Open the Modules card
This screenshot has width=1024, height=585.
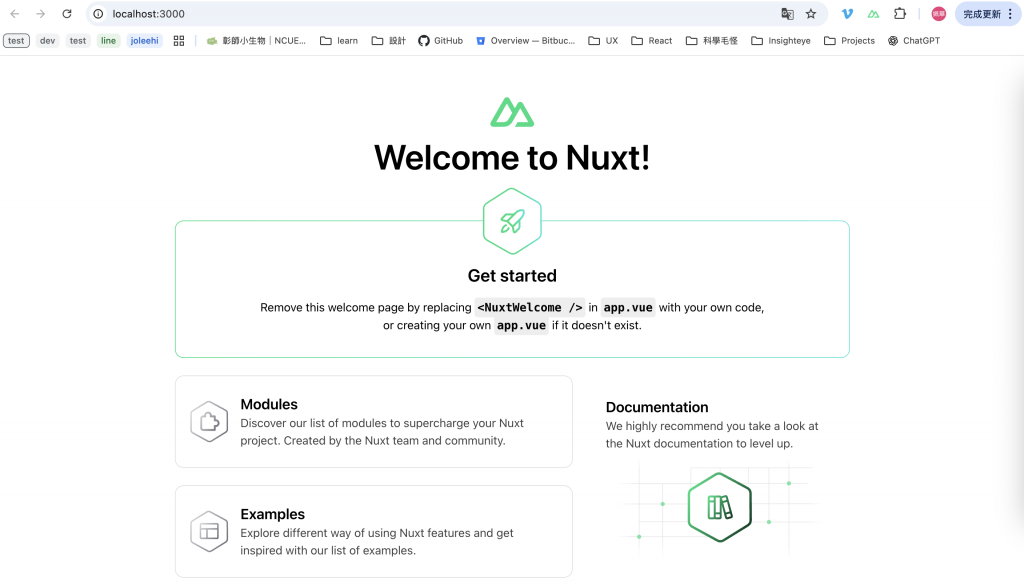point(374,422)
